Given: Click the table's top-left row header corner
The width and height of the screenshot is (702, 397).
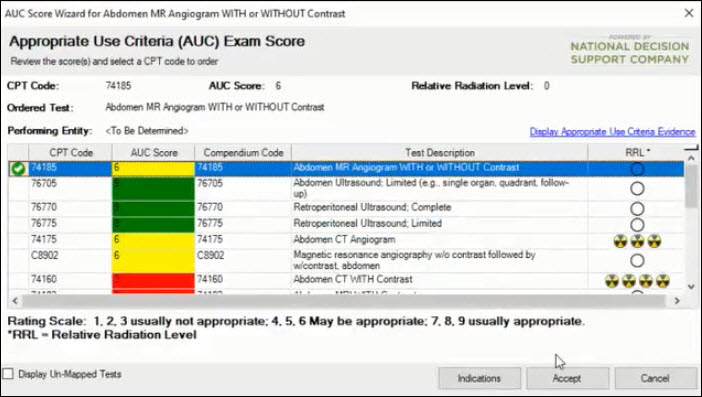Looking at the screenshot, I should pyautogui.click(x=18, y=153).
